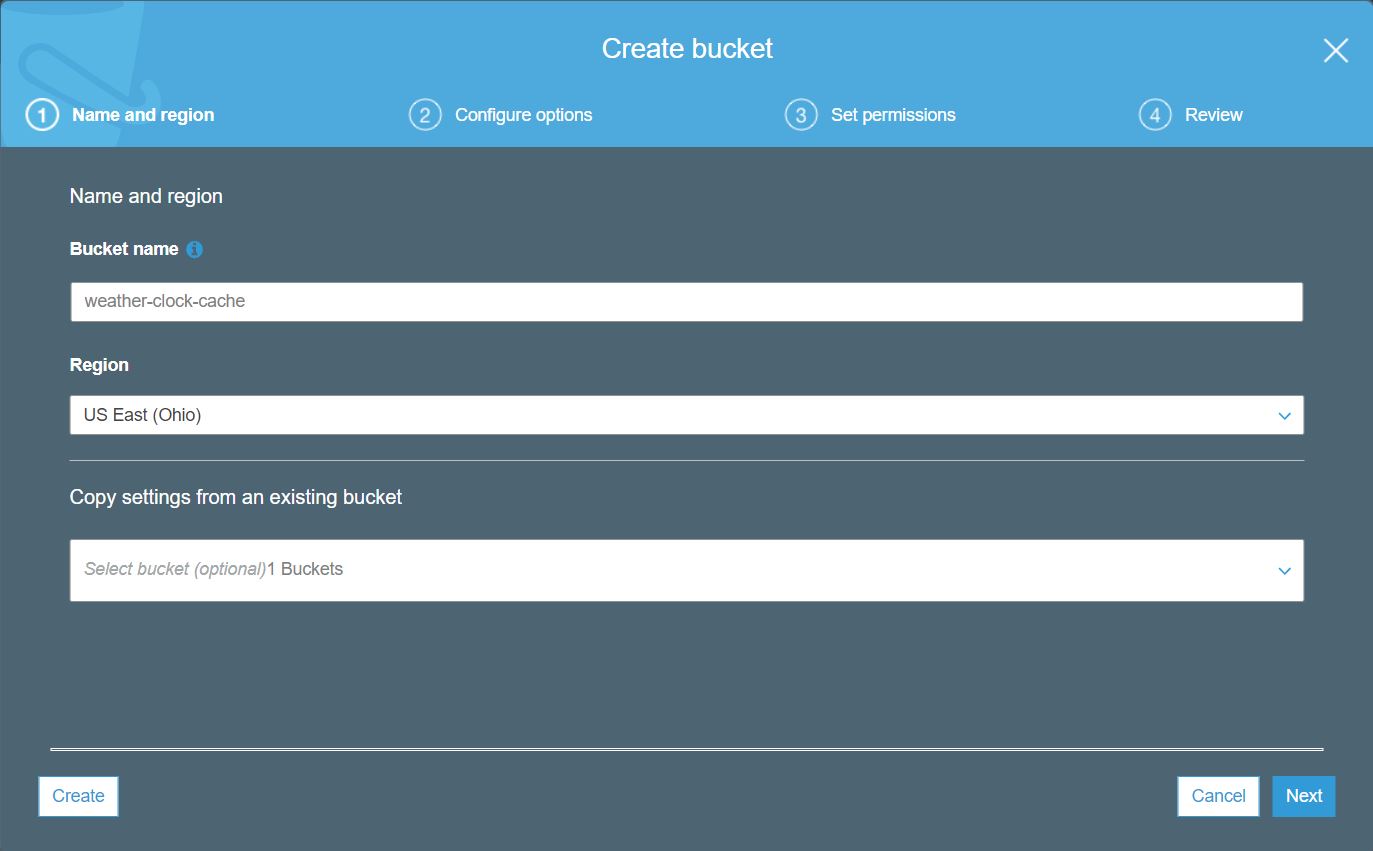This screenshot has width=1373, height=851.
Task: Focus the weather-clock-cache bucket name field
Action: click(x=686, y=302)
